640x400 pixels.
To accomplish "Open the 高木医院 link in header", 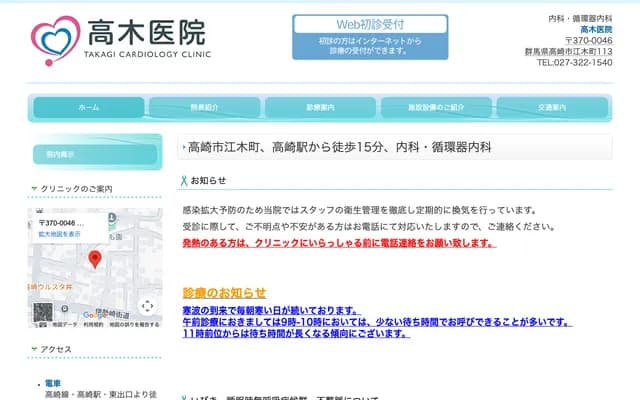I will pos(596,30).
